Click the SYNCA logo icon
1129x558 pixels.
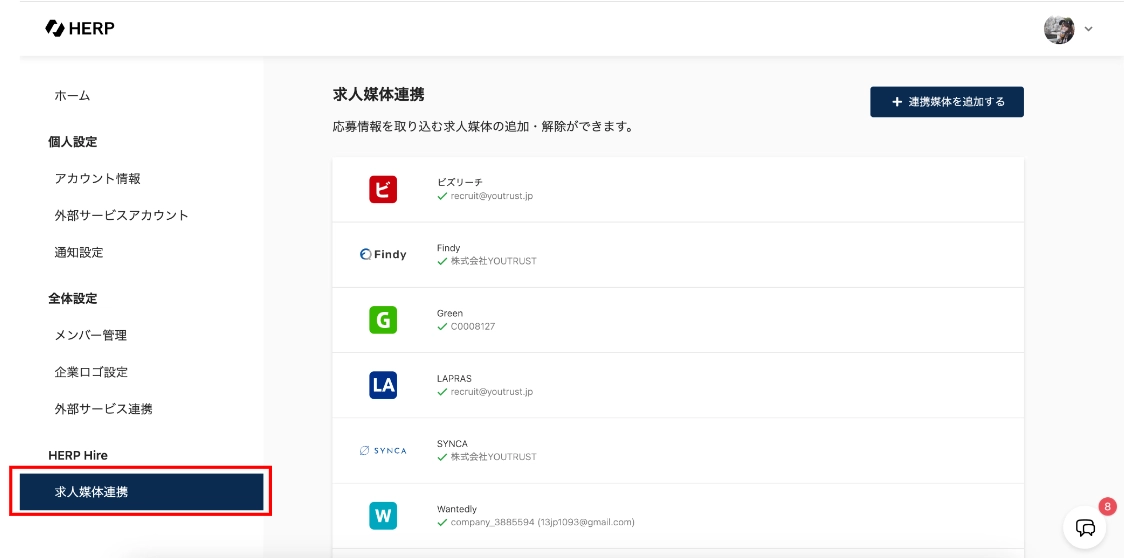point(383,451)
